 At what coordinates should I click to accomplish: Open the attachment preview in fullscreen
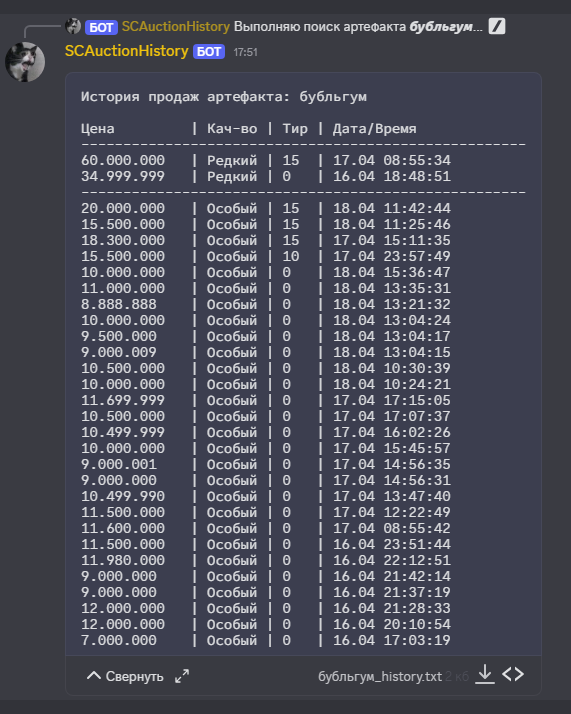pos(182,676)
